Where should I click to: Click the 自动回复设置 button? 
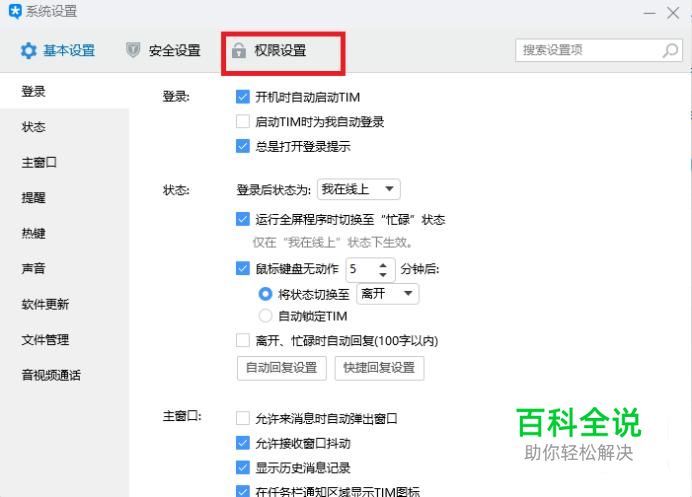coord(282,368)
